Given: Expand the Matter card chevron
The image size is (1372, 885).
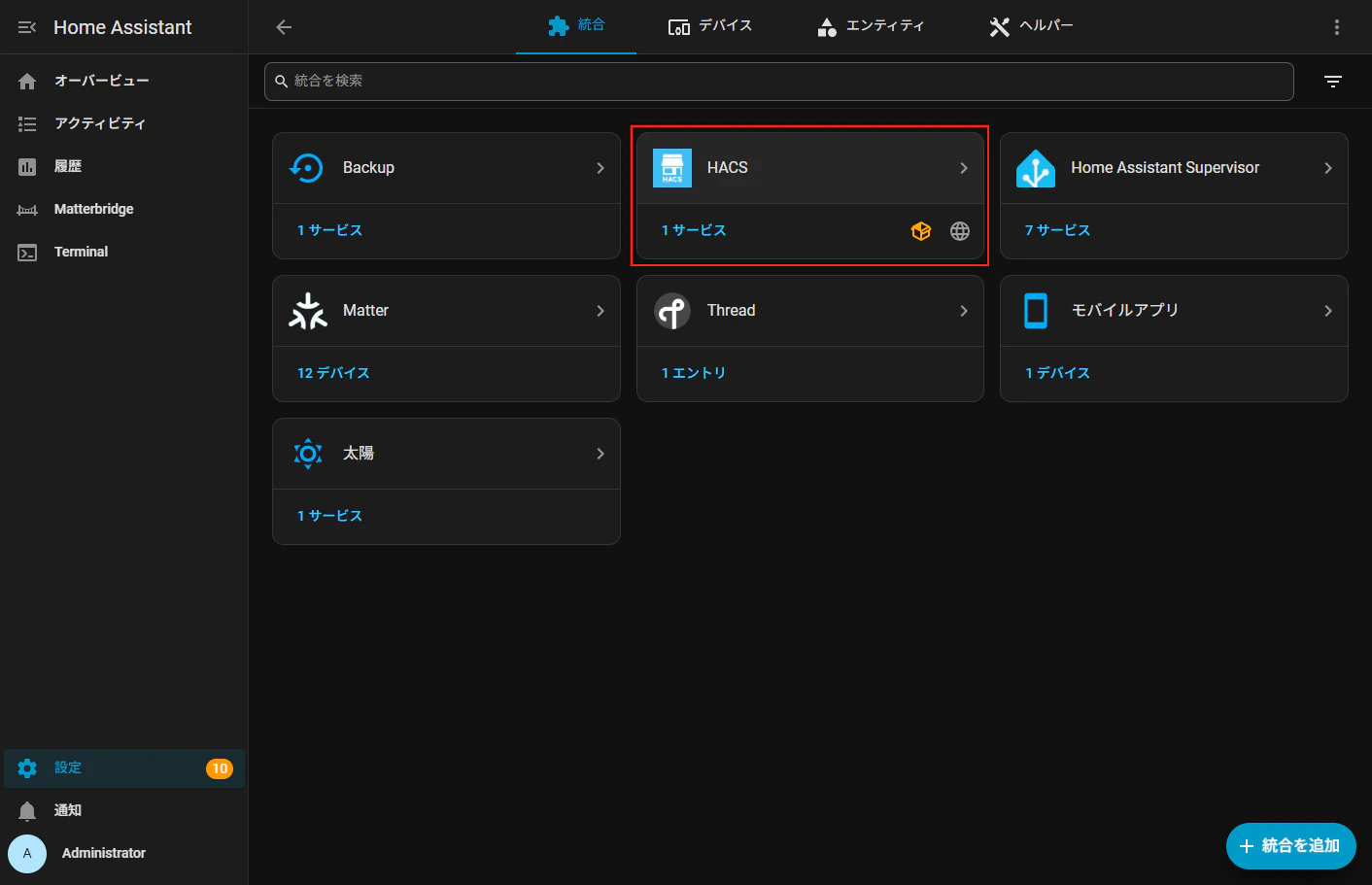Looking at the screenshot, I should pyautogui.click(x=600, y=311).
